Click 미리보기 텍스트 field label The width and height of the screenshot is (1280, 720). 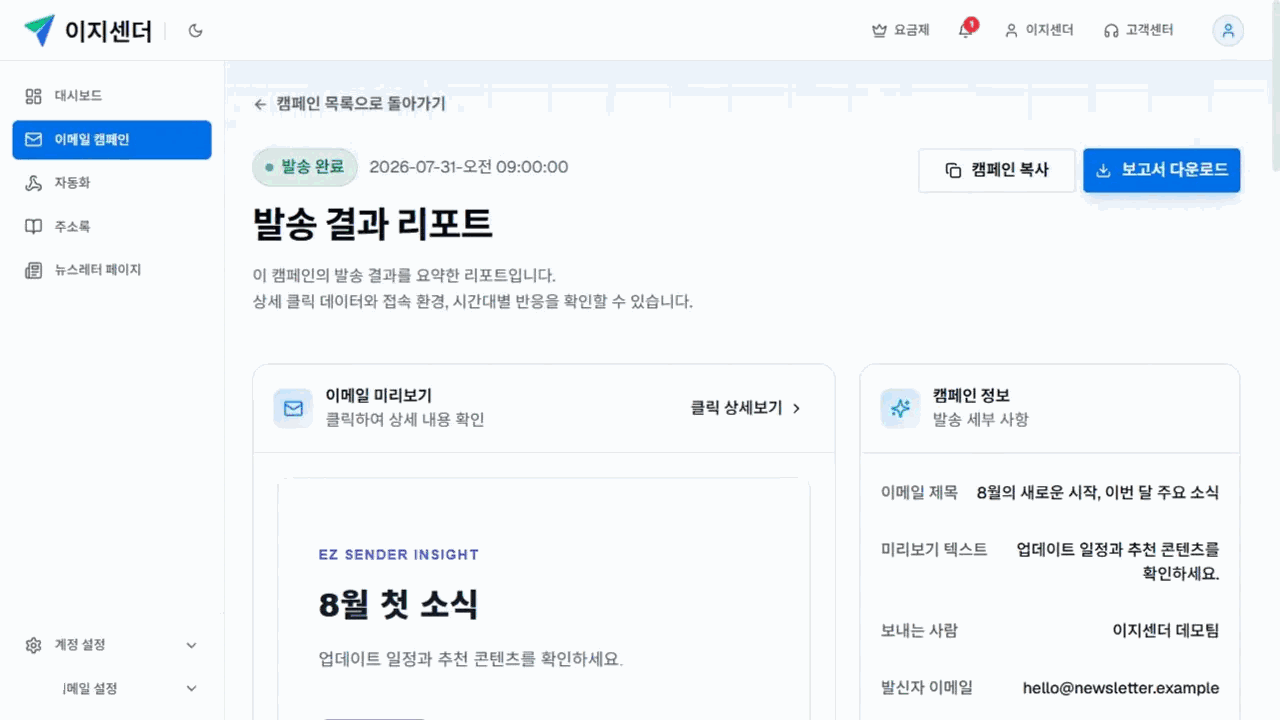coord(934,550)
